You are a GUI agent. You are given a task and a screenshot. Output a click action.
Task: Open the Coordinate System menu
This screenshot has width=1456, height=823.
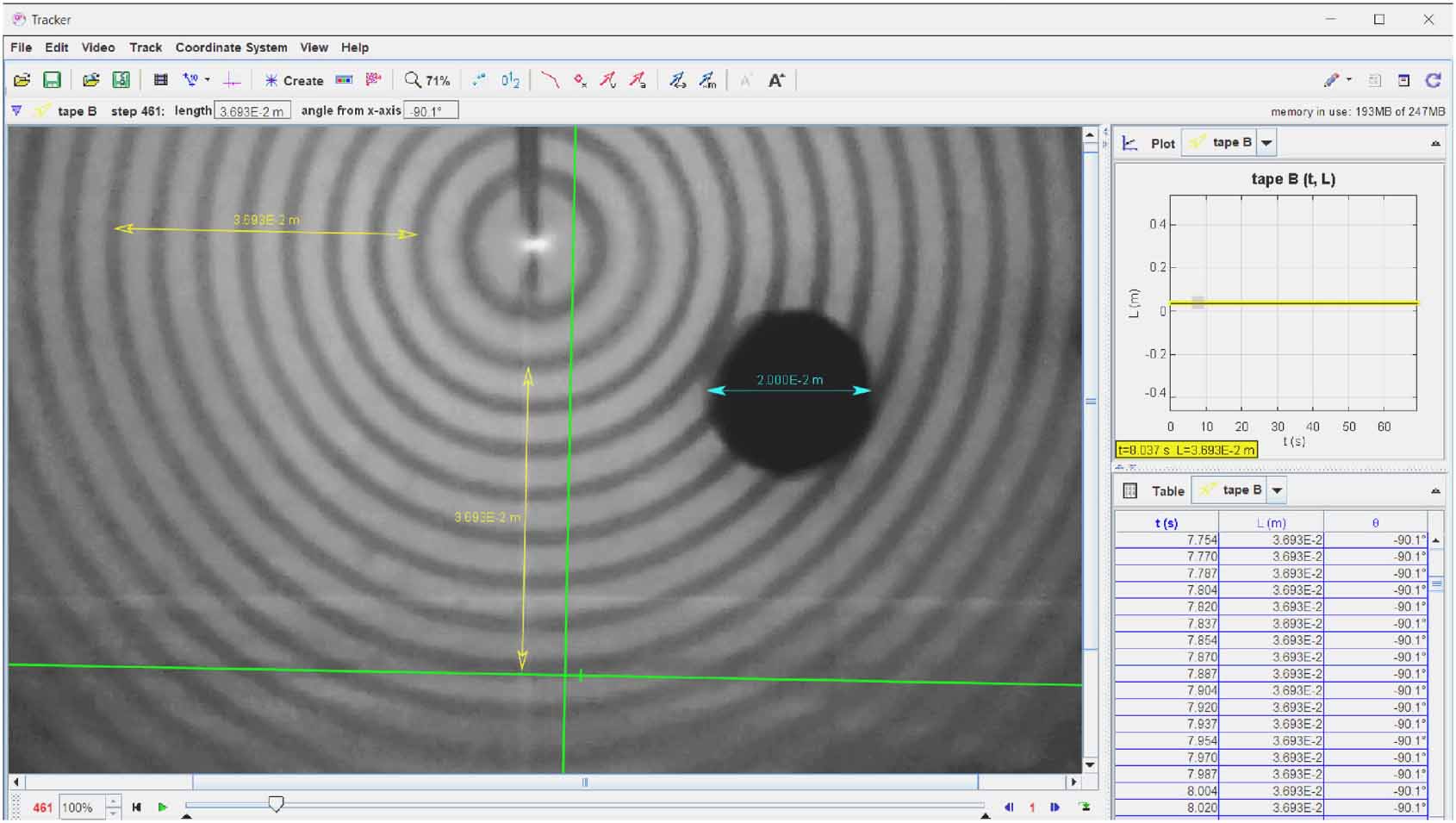(x=231, y=47)
